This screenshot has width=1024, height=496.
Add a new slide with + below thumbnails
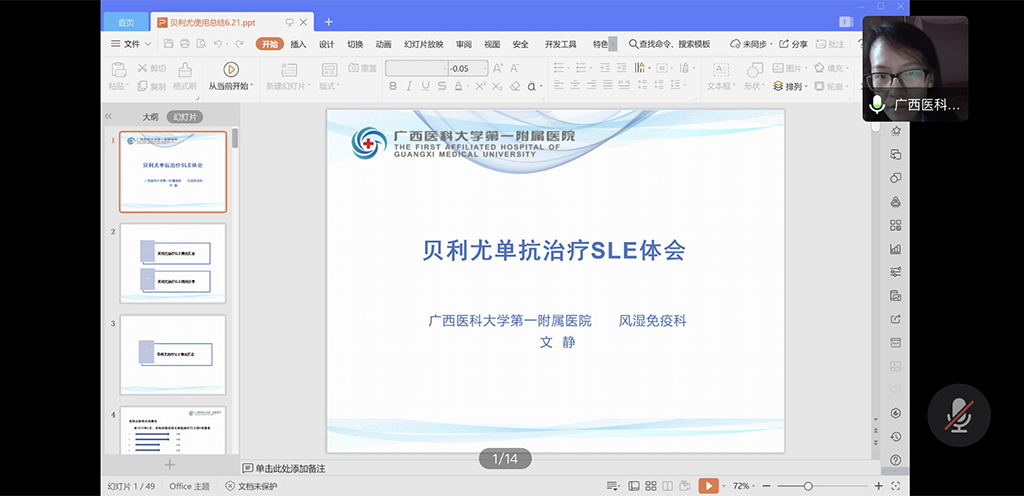click(170, 465)
